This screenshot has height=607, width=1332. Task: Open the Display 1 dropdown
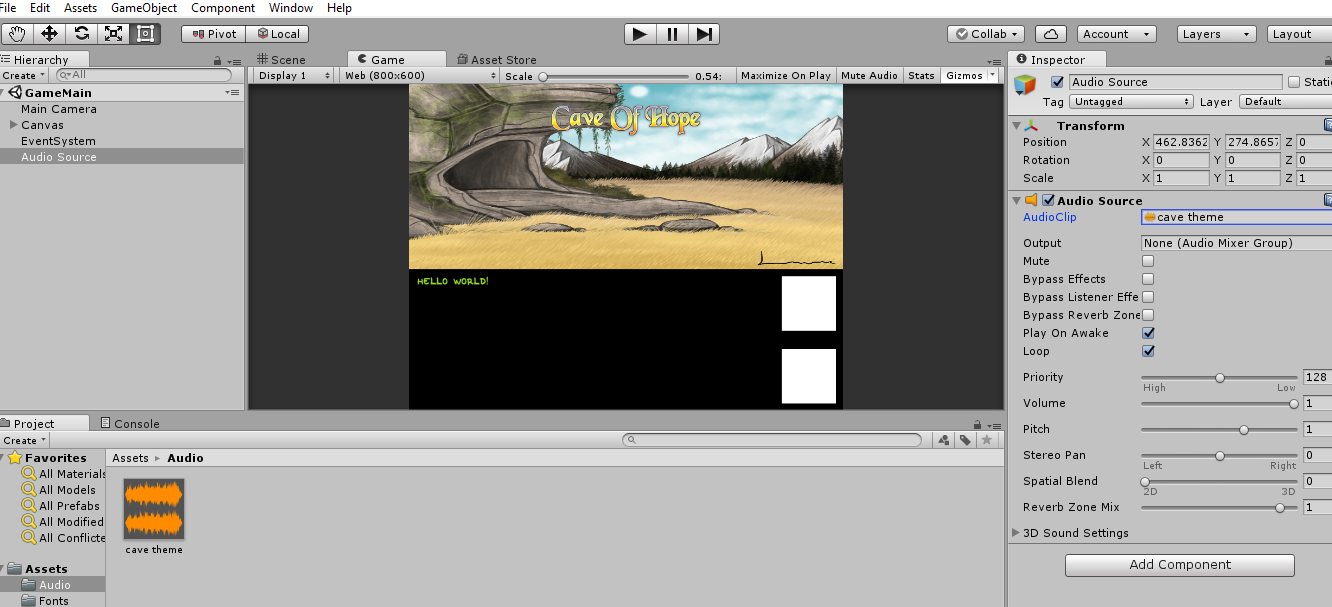(x=294, y=75)
